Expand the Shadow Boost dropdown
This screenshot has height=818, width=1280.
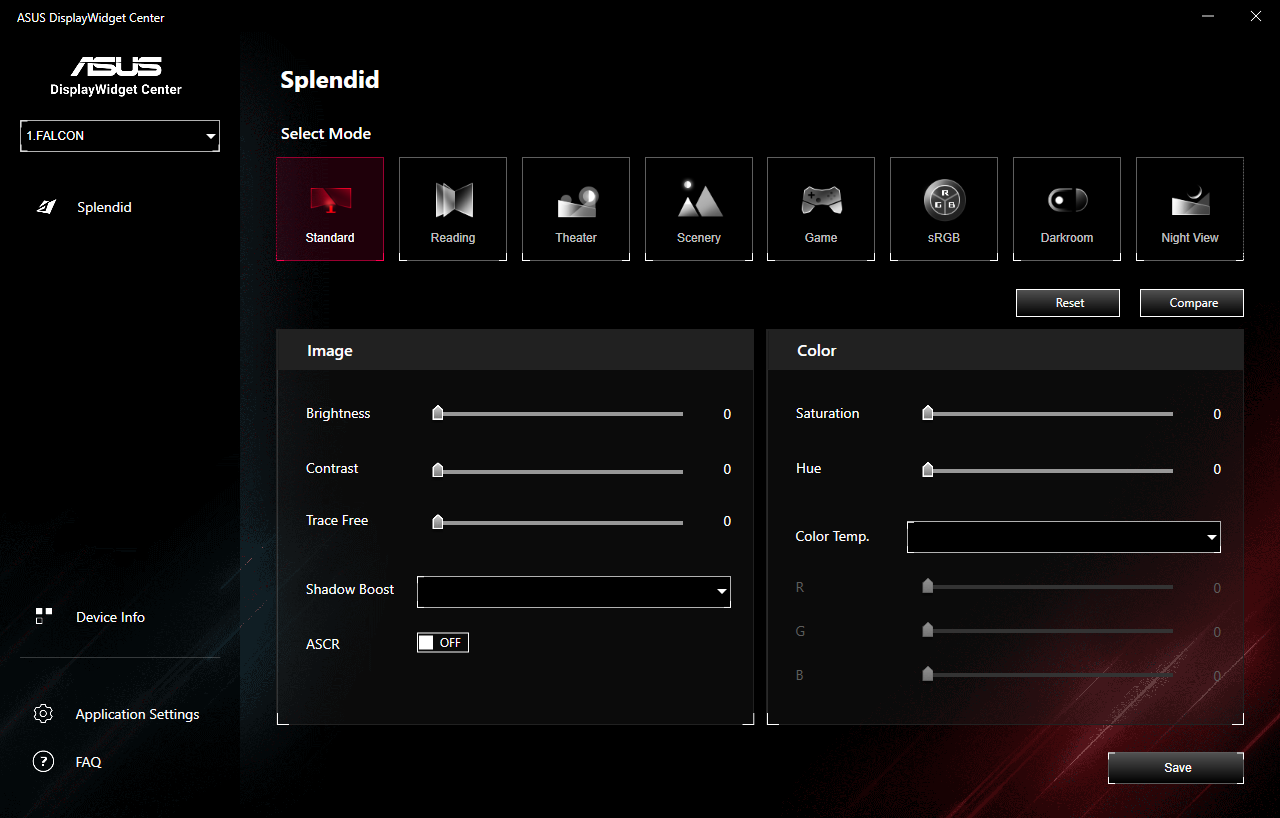tap(573, 591)
